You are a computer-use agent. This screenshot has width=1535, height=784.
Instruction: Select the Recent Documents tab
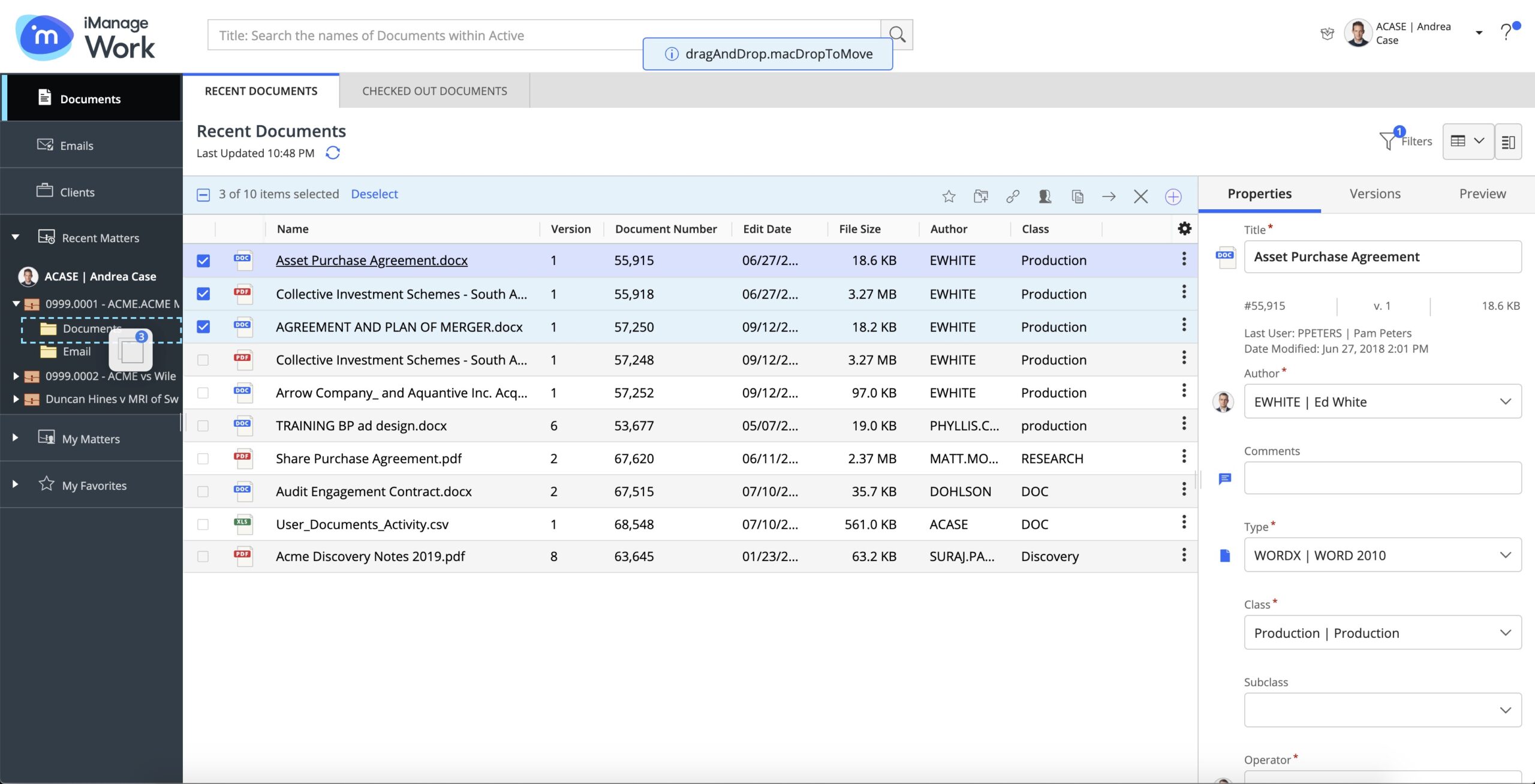tap(261, 91)
